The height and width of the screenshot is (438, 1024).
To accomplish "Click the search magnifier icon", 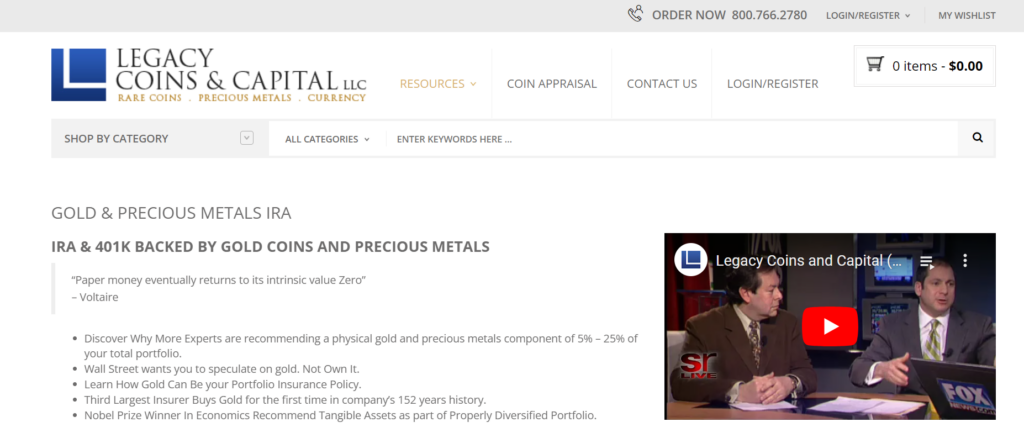I will 977,139.
